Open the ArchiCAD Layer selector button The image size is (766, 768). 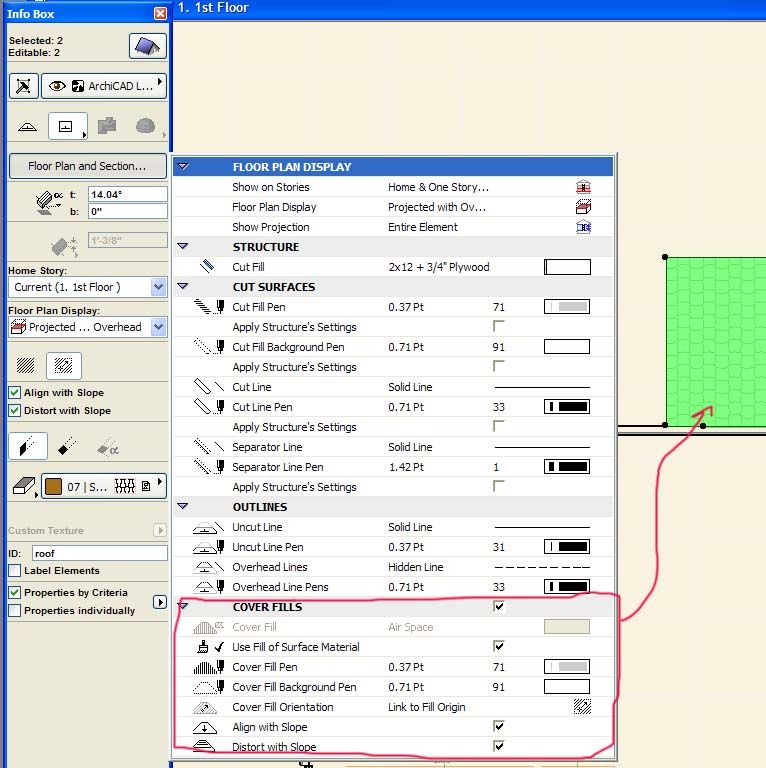[104, 86]
